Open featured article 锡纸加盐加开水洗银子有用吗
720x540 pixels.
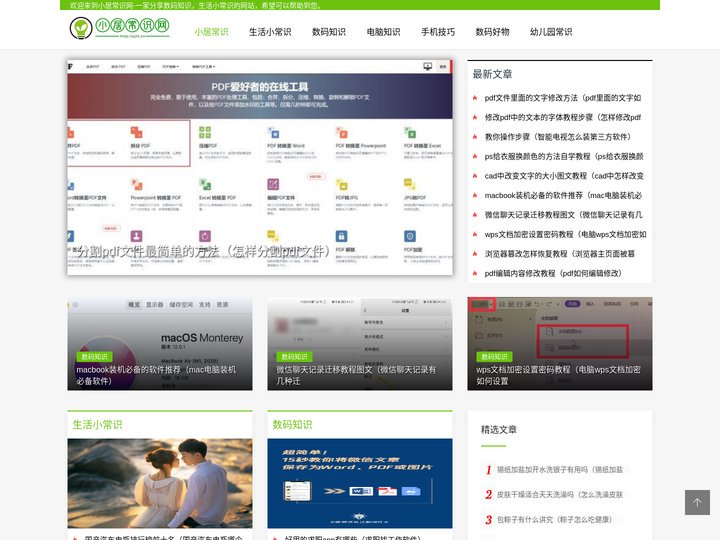click(x=560, y=470)
